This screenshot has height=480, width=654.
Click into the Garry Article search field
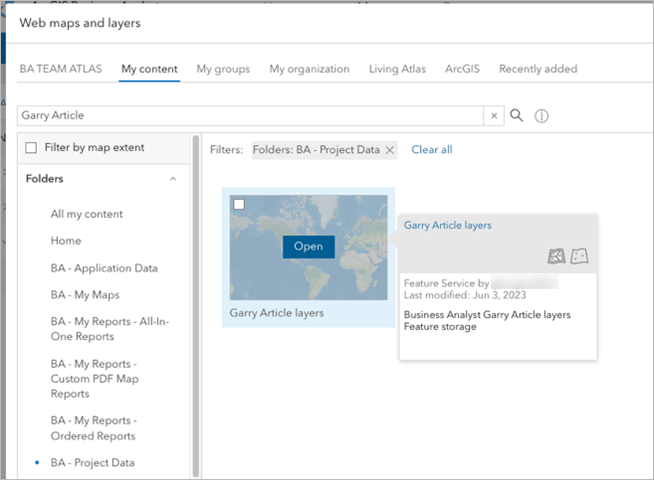(250, 116)
